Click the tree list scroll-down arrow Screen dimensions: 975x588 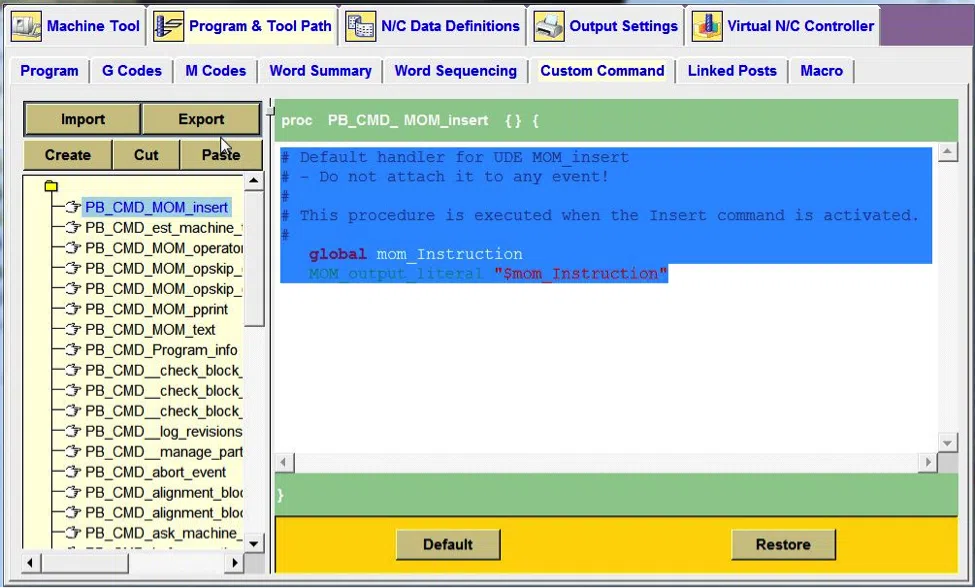point(254,543)
